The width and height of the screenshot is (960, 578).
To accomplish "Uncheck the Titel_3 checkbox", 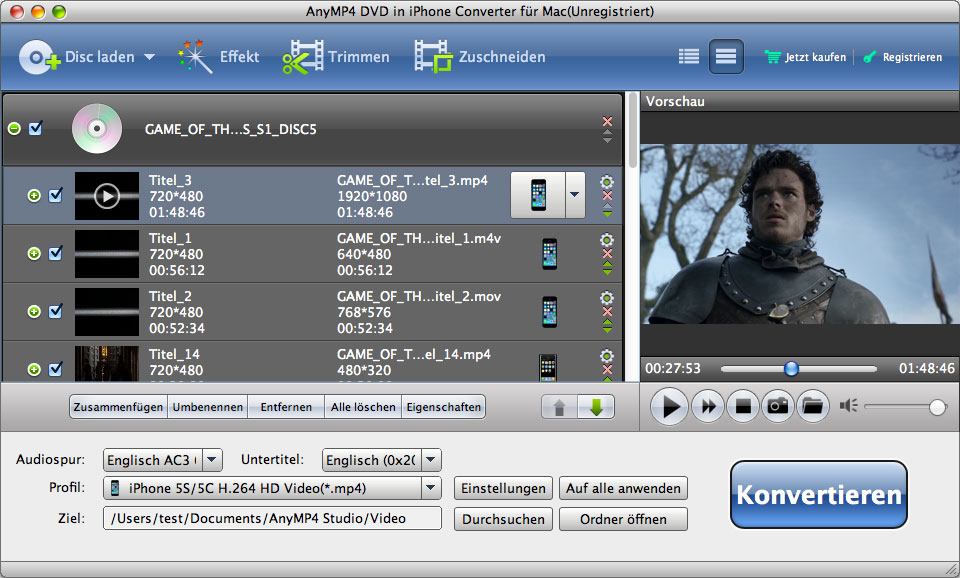I will click(56, 195).
